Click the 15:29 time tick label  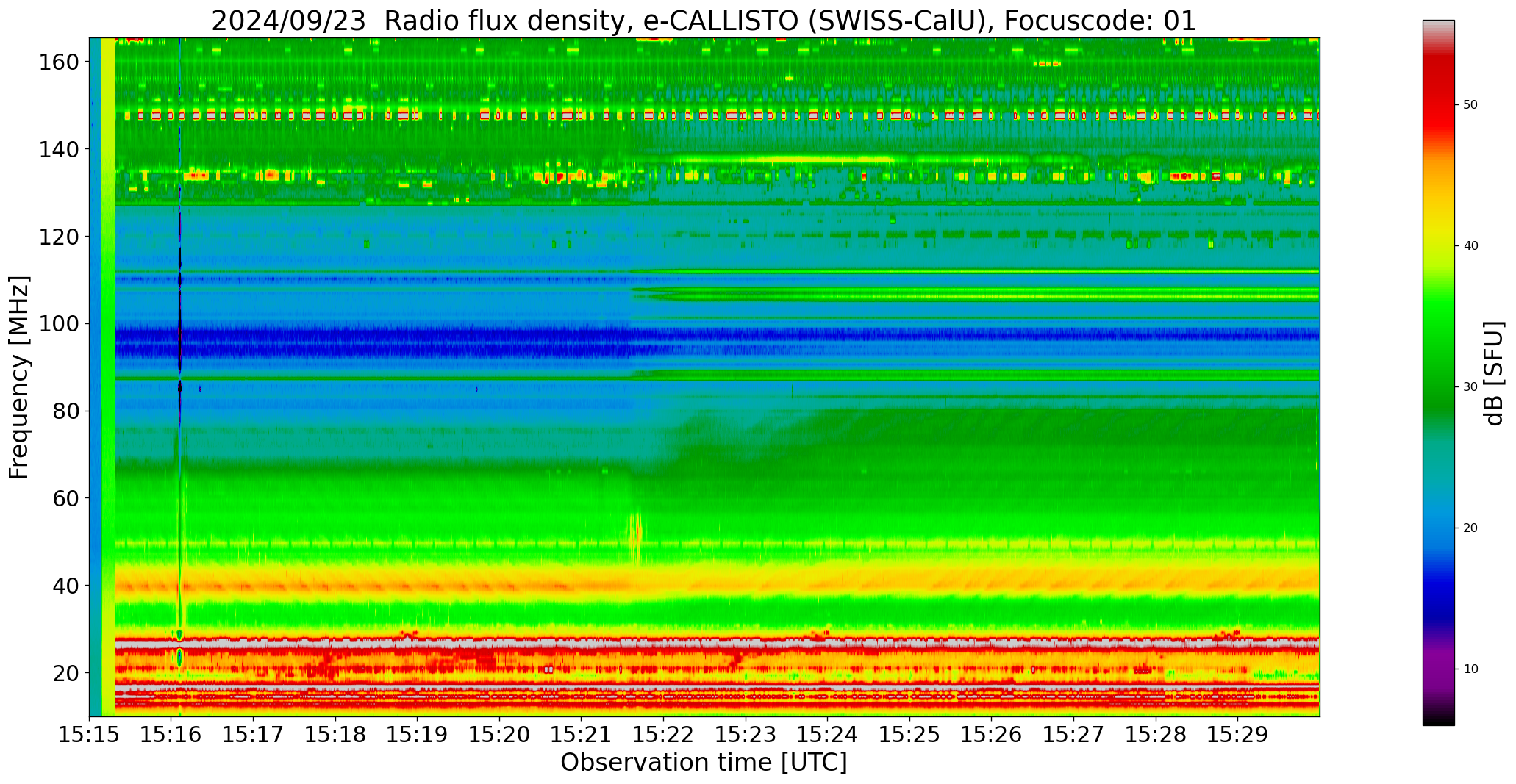[1237, 734]
